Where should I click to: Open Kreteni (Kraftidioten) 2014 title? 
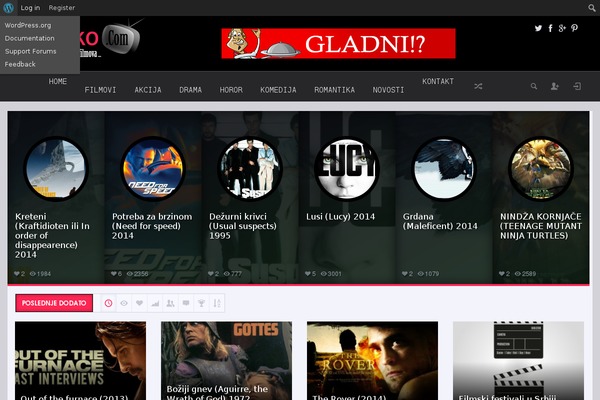point(52,235)
